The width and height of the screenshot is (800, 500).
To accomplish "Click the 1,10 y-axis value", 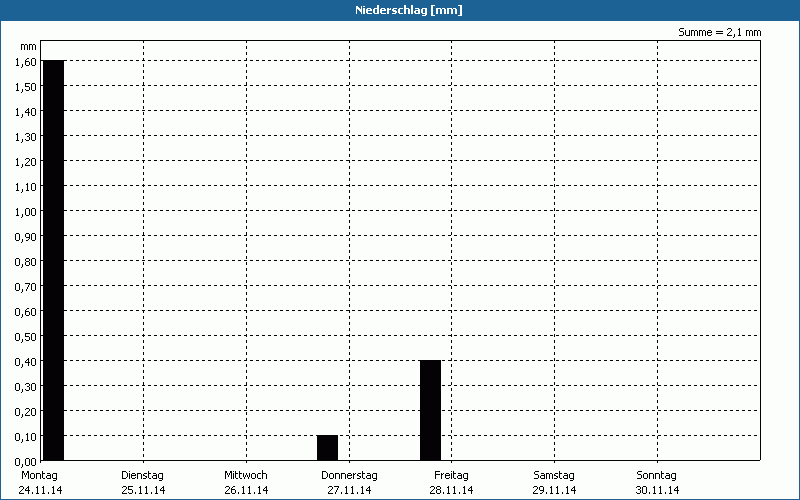I will tap(26, 187).
